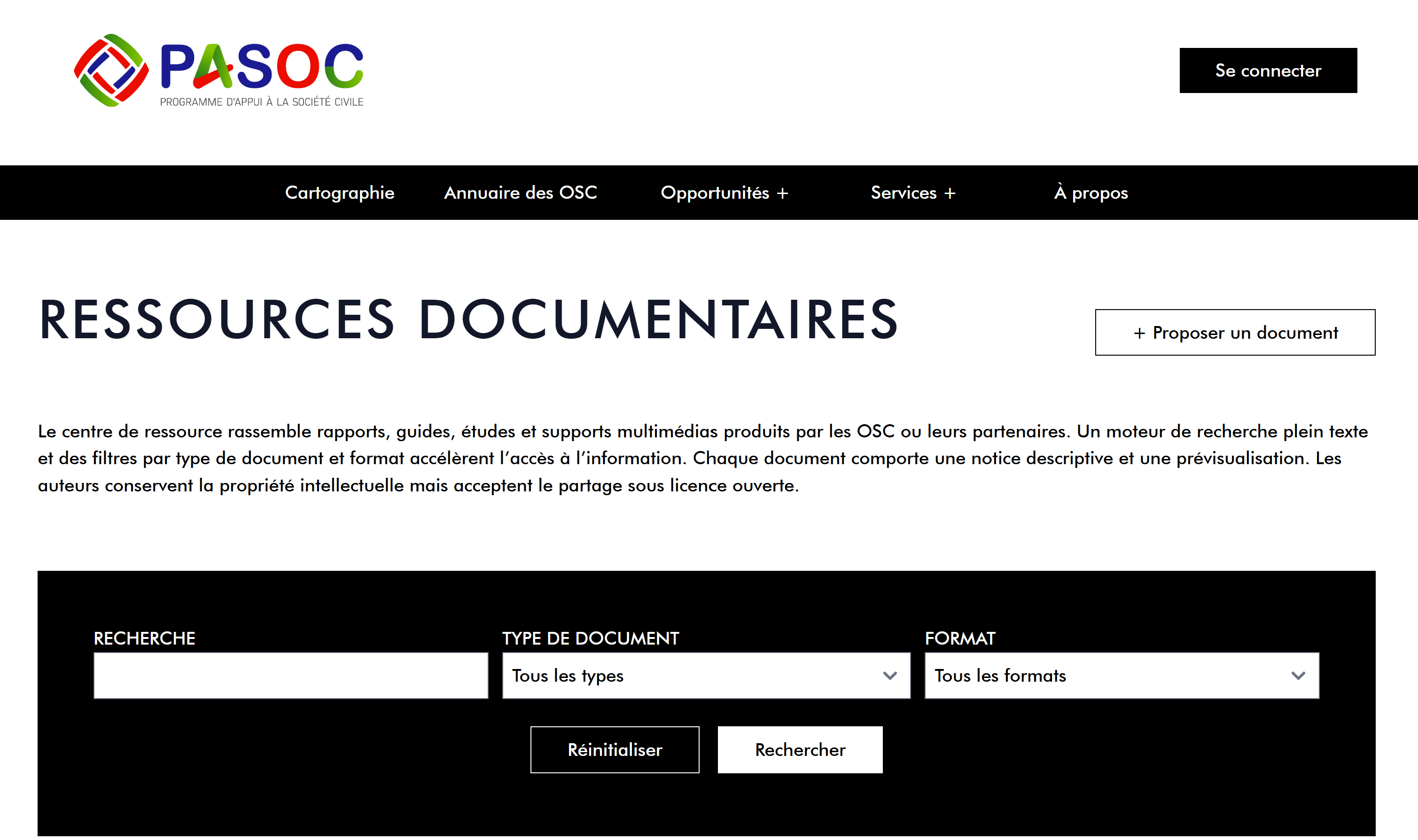Open the "Tous les types" chevron icon
This screenshot has width=1418, height=840.
[890, 675]
